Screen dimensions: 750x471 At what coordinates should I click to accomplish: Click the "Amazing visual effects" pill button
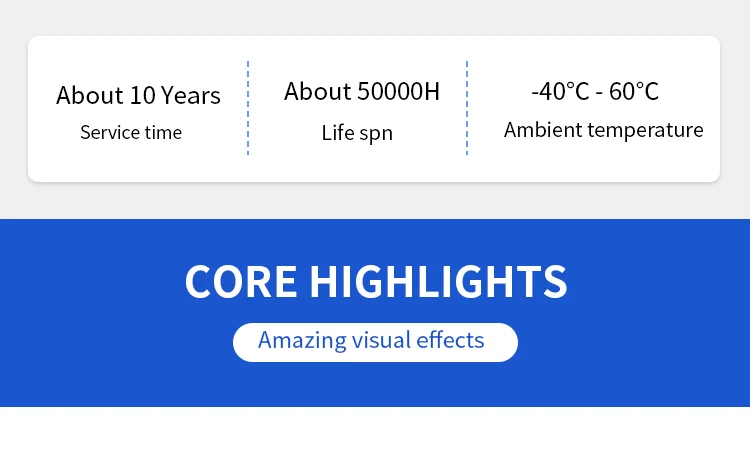pos(375,341)
